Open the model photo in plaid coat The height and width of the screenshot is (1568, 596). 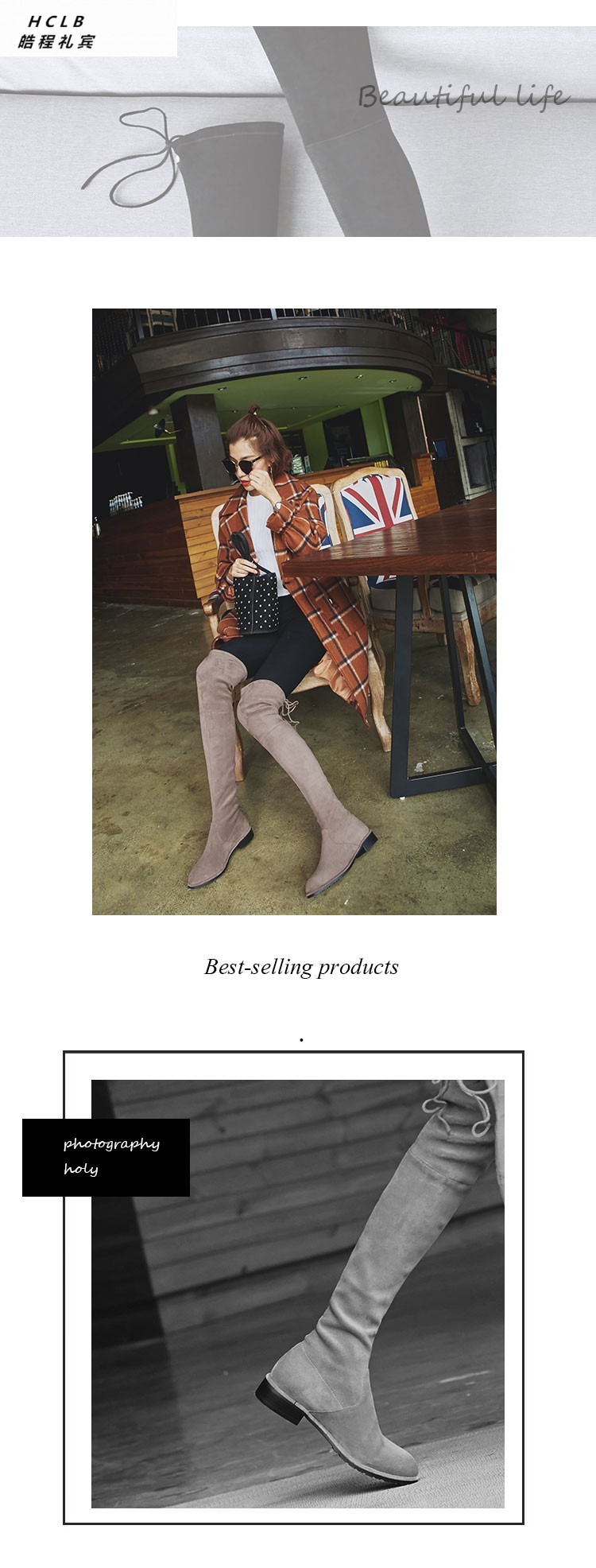pos(294,611)
